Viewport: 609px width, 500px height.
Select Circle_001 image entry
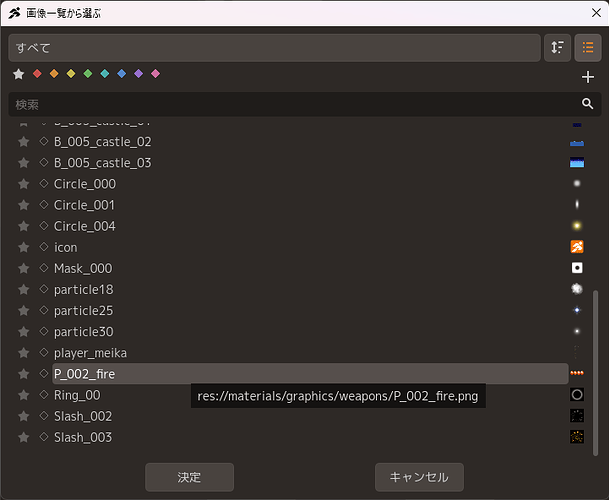(x=310, y=205)
